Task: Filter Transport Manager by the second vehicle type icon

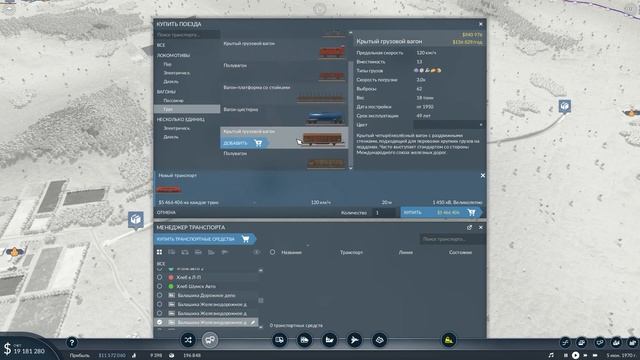Action: click(172, 252)
